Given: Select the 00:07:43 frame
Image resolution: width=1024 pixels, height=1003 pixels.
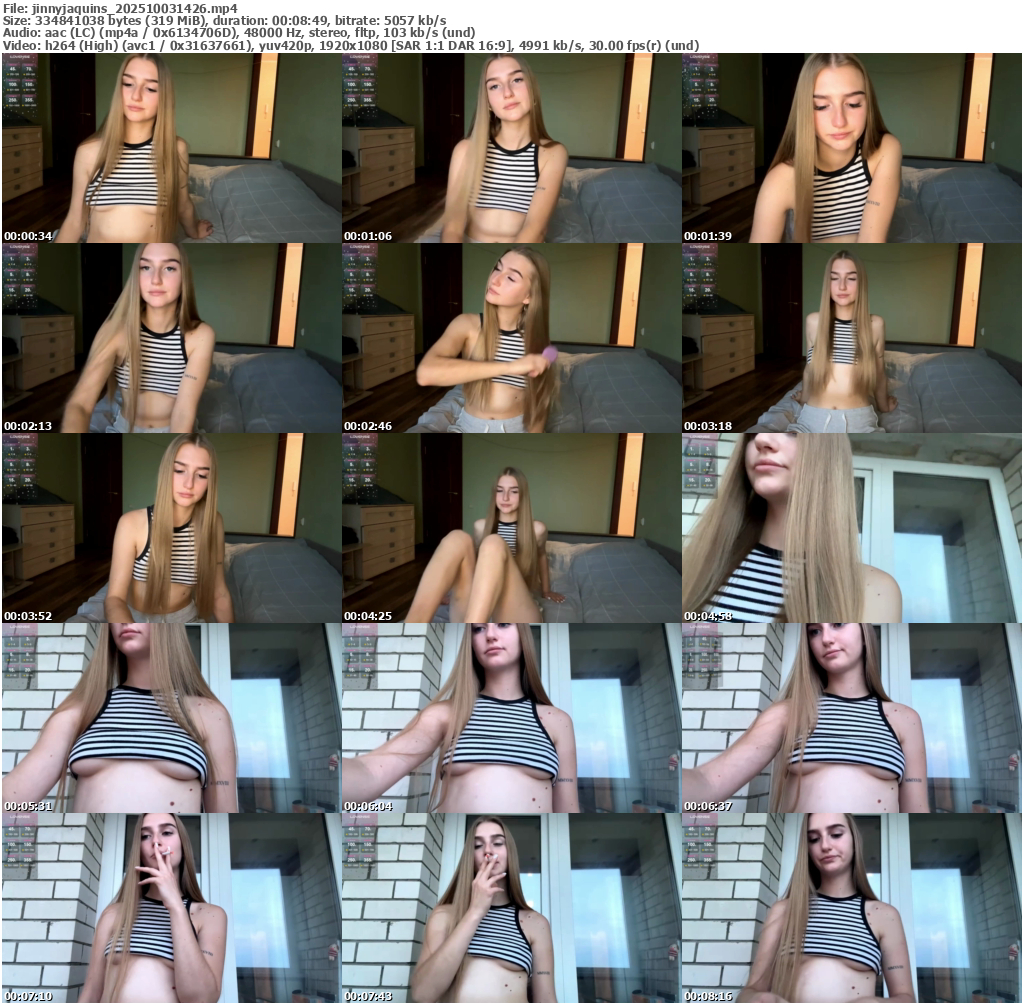Looking at the screenshot, I should coord(511,908).
